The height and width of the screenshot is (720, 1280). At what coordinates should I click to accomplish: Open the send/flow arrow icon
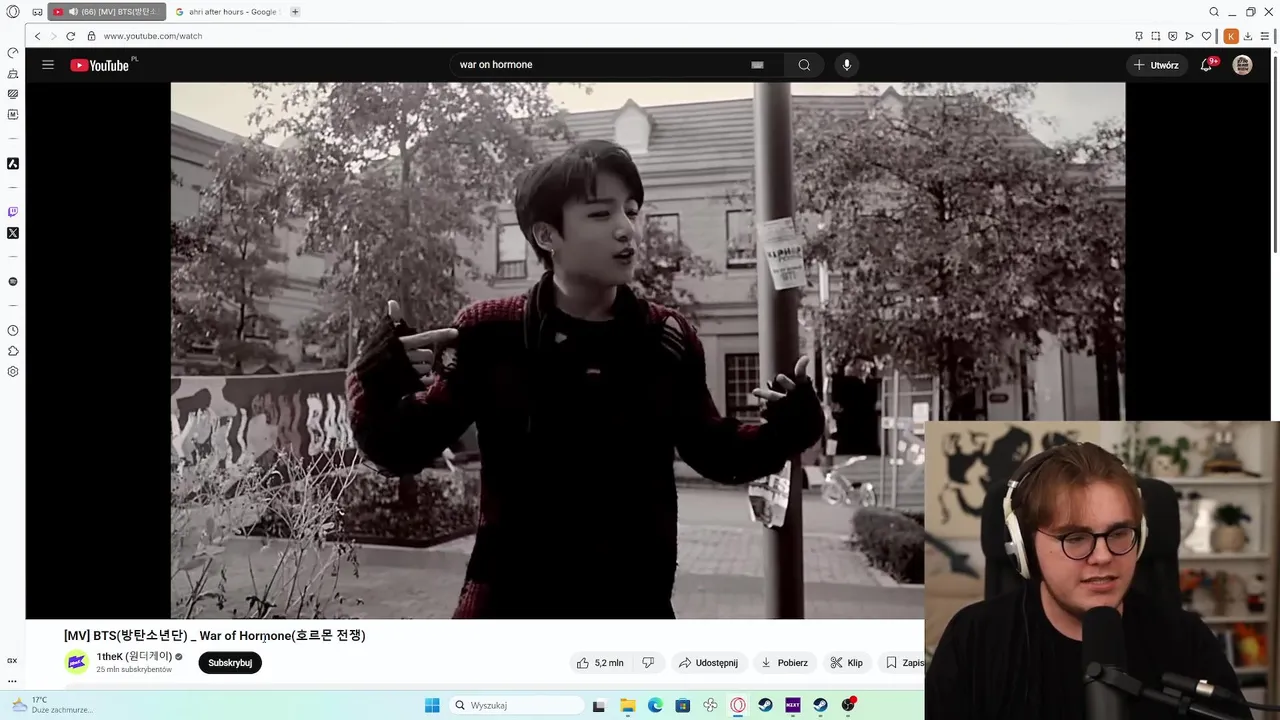[x=1190, y=36]
